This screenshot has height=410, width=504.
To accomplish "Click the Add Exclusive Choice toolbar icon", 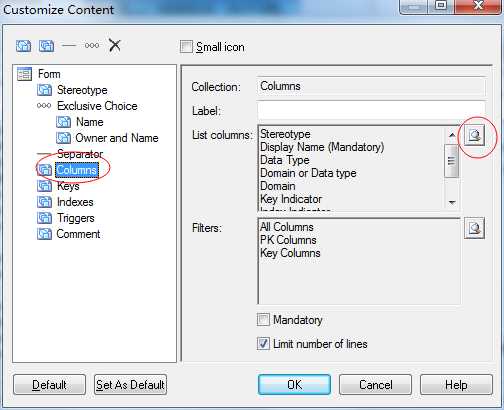I will 92,45.
